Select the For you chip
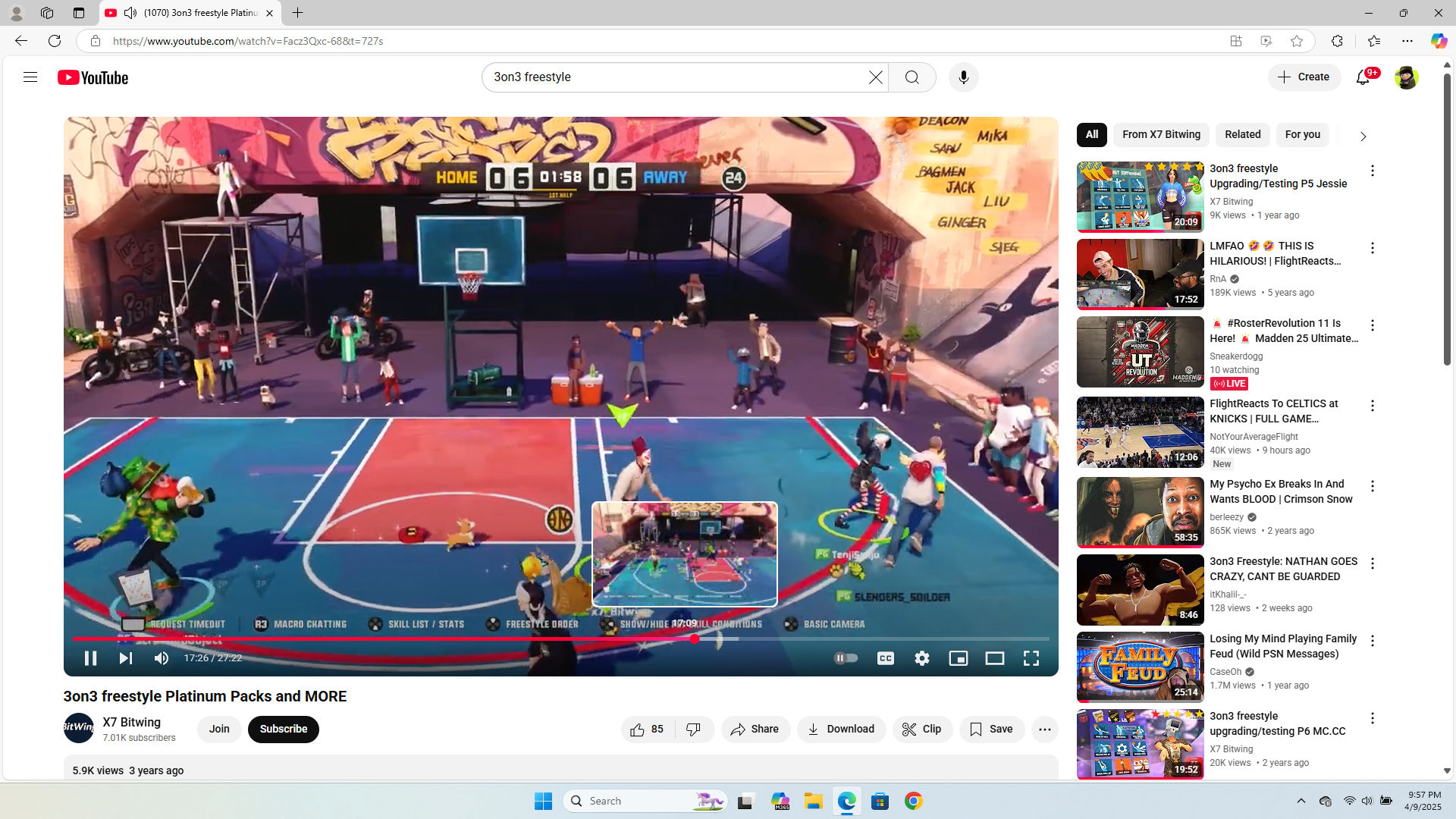The image size is (1456, 819). tap(1303, 135)
